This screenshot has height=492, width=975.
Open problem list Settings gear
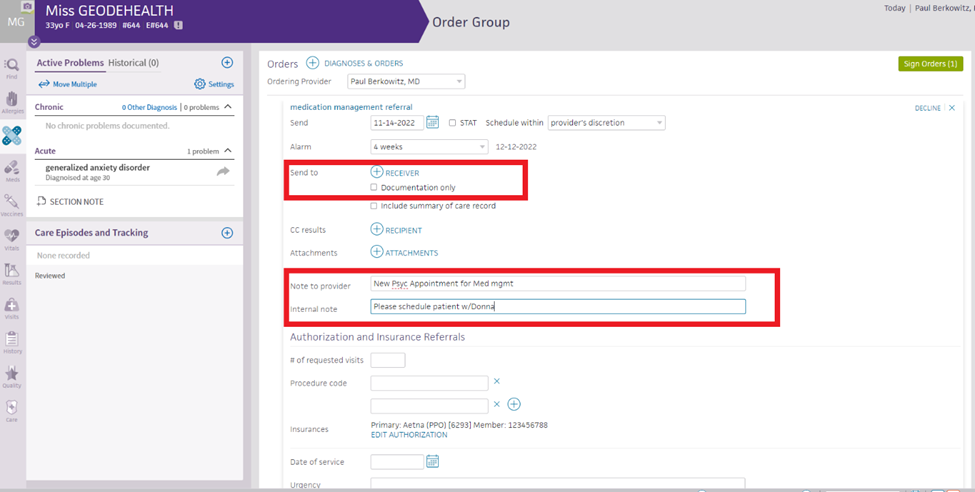pos(200,84)
